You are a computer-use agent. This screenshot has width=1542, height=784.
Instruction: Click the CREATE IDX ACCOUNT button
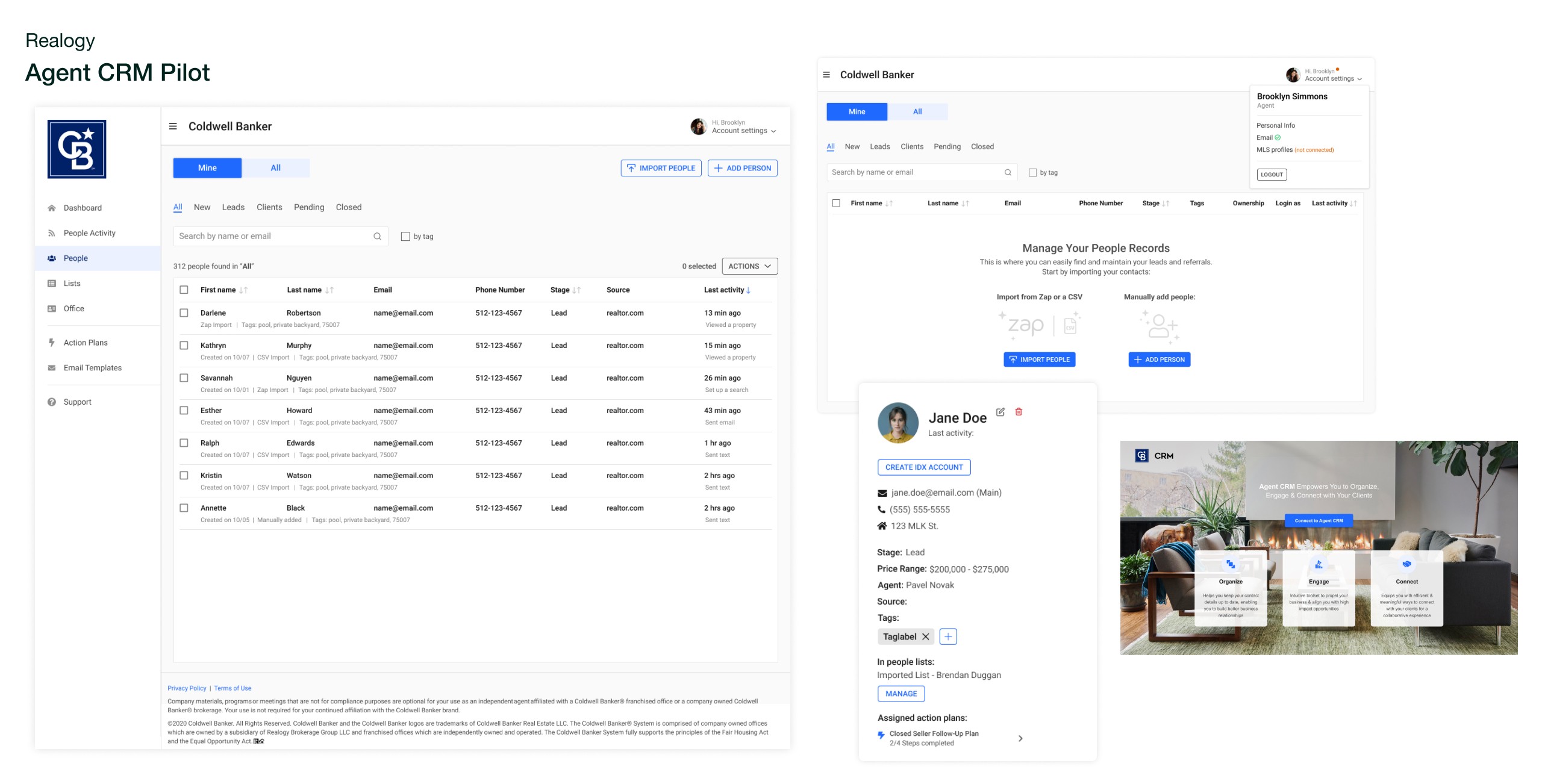pyautogui.click(x=924, y=467)
